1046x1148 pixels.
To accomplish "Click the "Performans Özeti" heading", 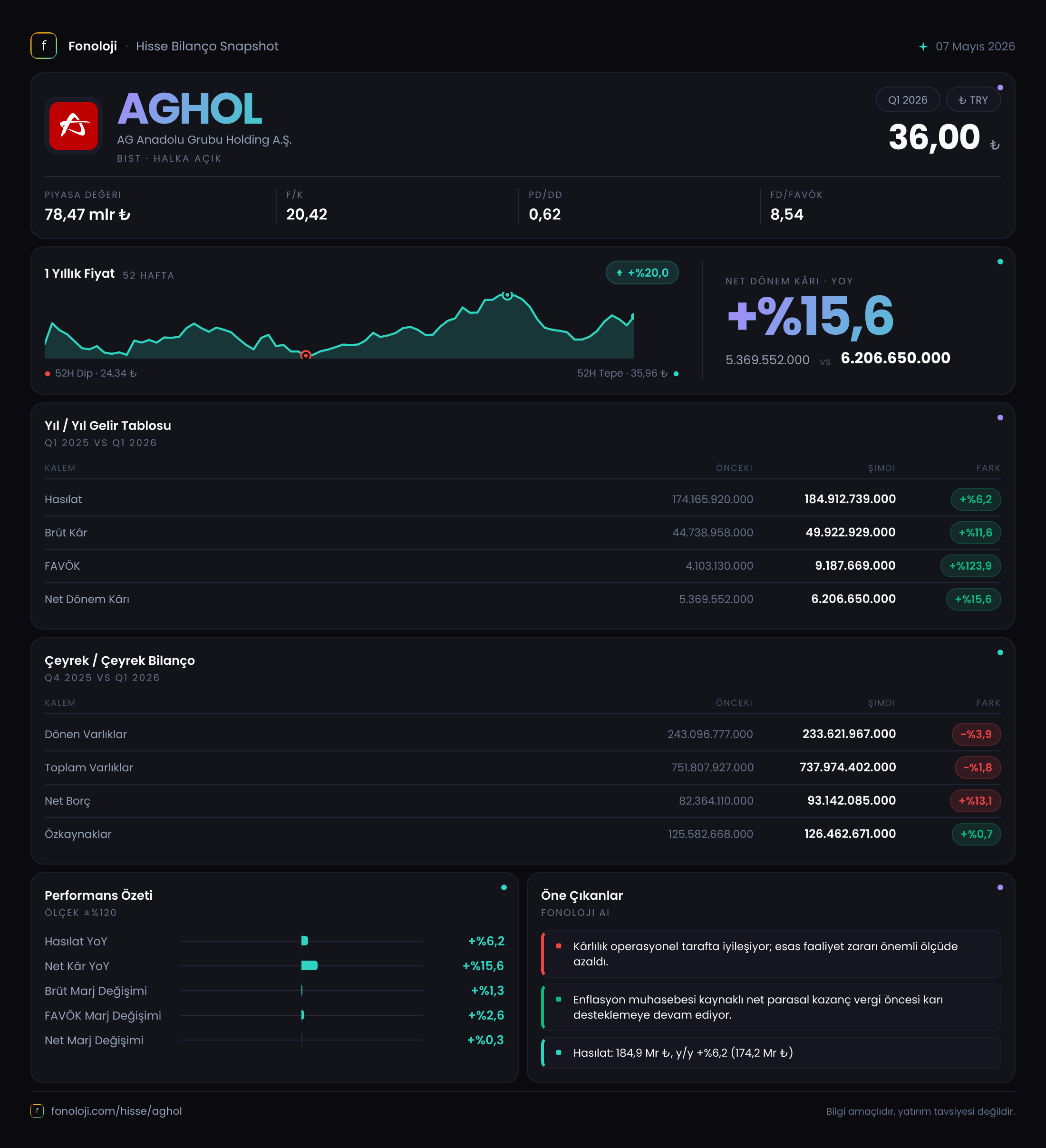I will click(x=98, y=895).
